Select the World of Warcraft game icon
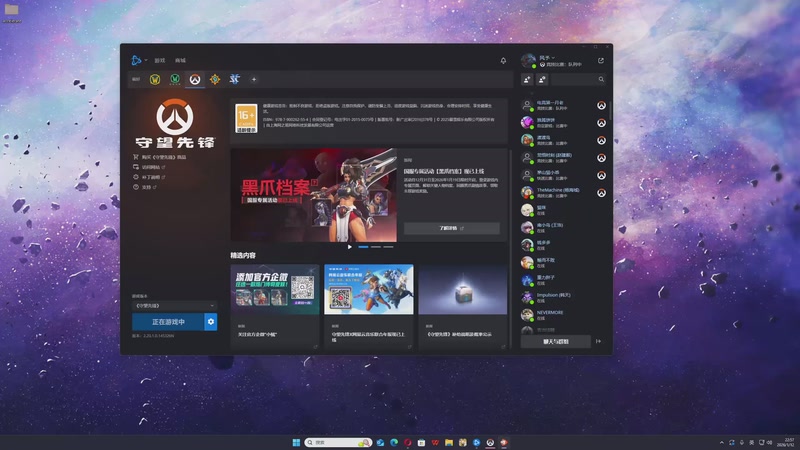The height and width of the screenshot is (450, 800). pos(155,79)
